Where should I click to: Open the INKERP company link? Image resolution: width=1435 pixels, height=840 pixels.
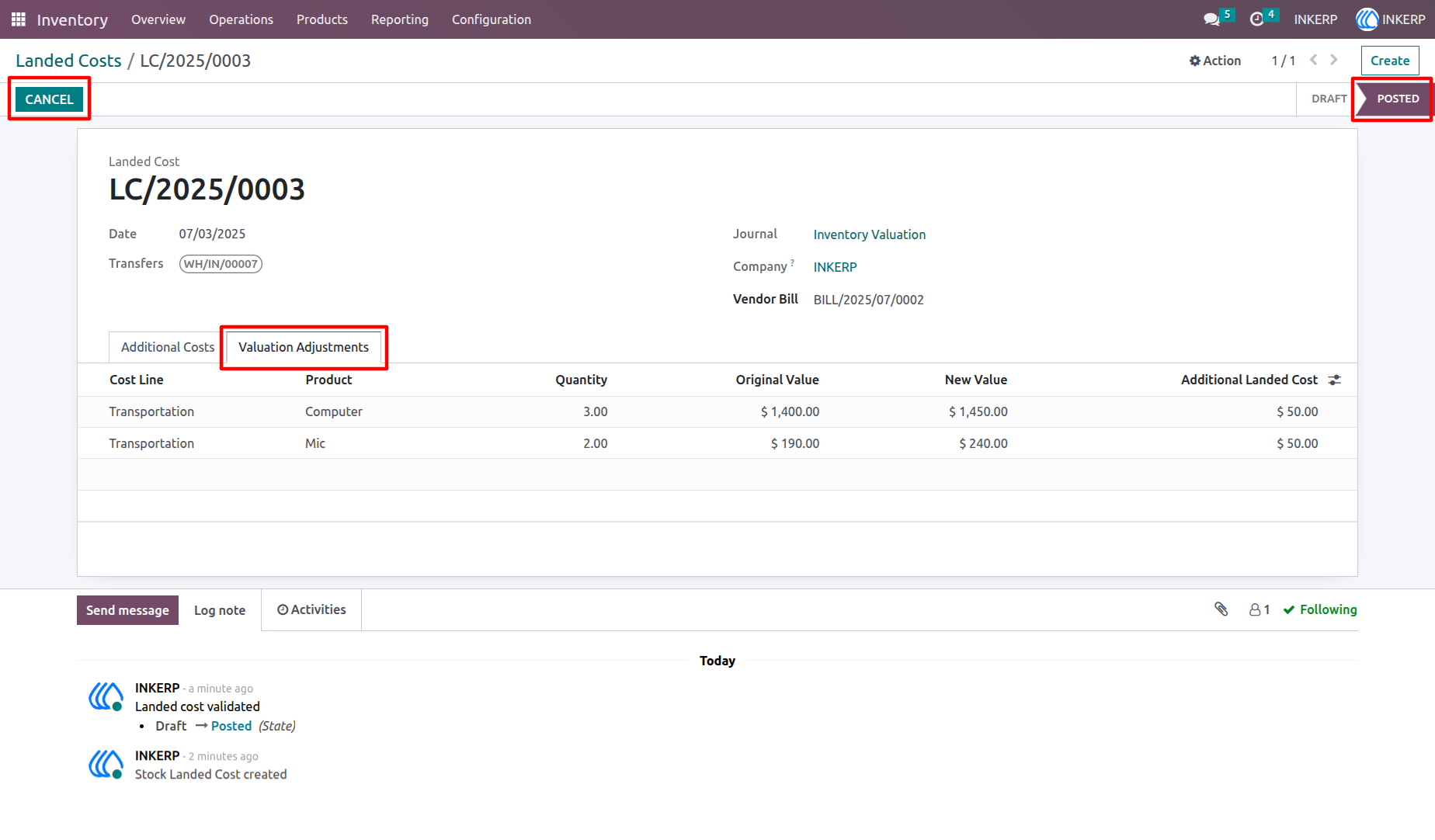[x=836, y=267]
